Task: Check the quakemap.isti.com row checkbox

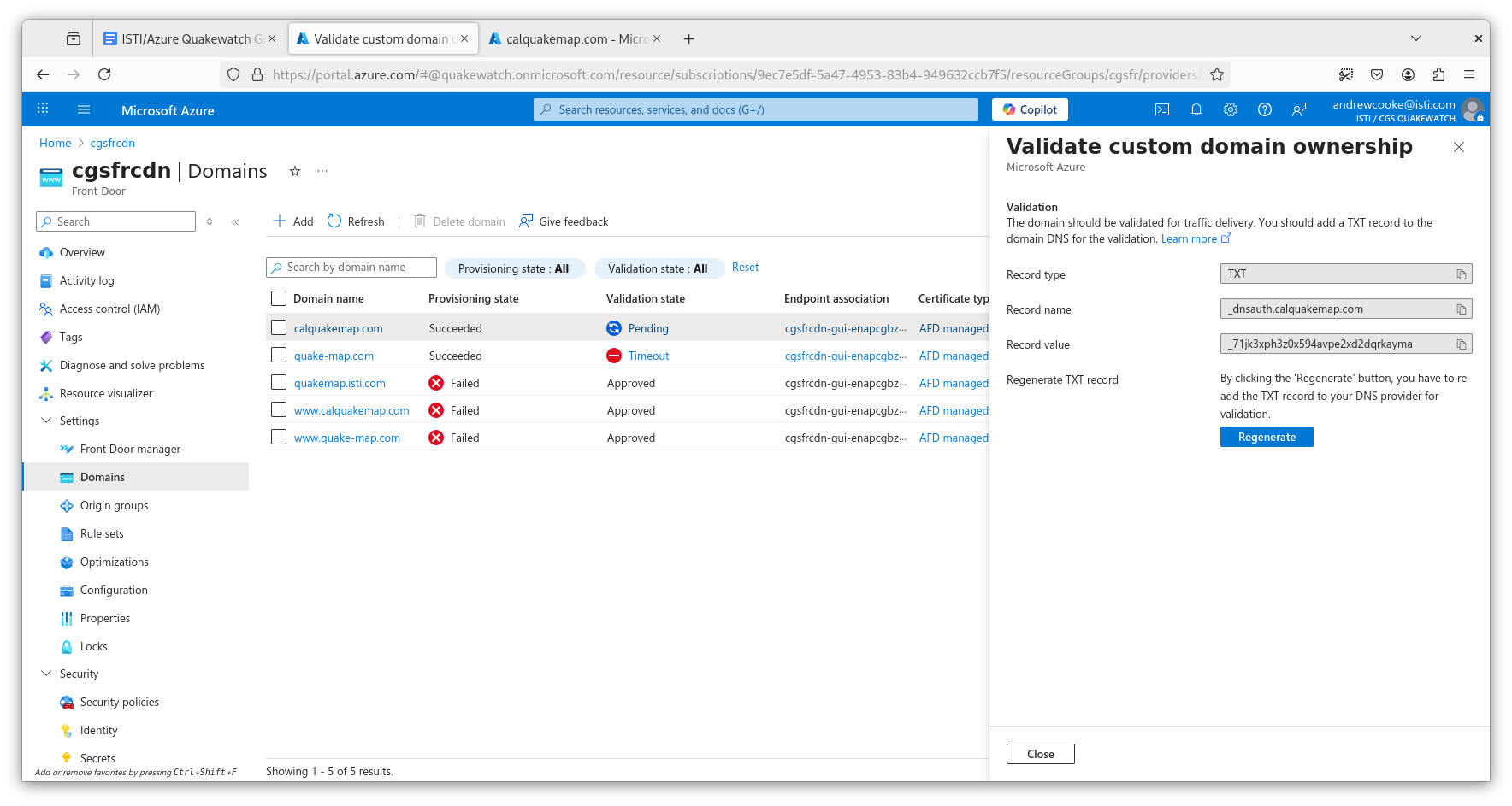Action: [x=278, y=382]
